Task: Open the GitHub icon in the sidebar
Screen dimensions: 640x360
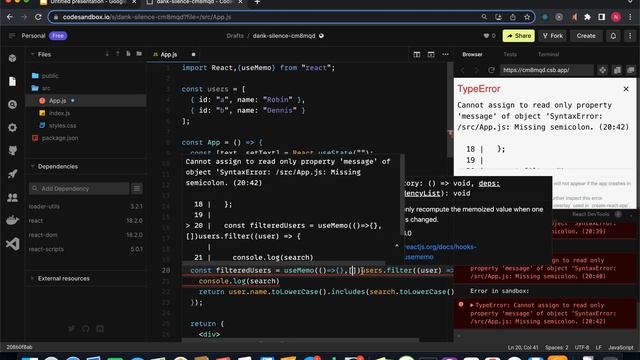Action: pyautogui.click(x=12, y=151)
